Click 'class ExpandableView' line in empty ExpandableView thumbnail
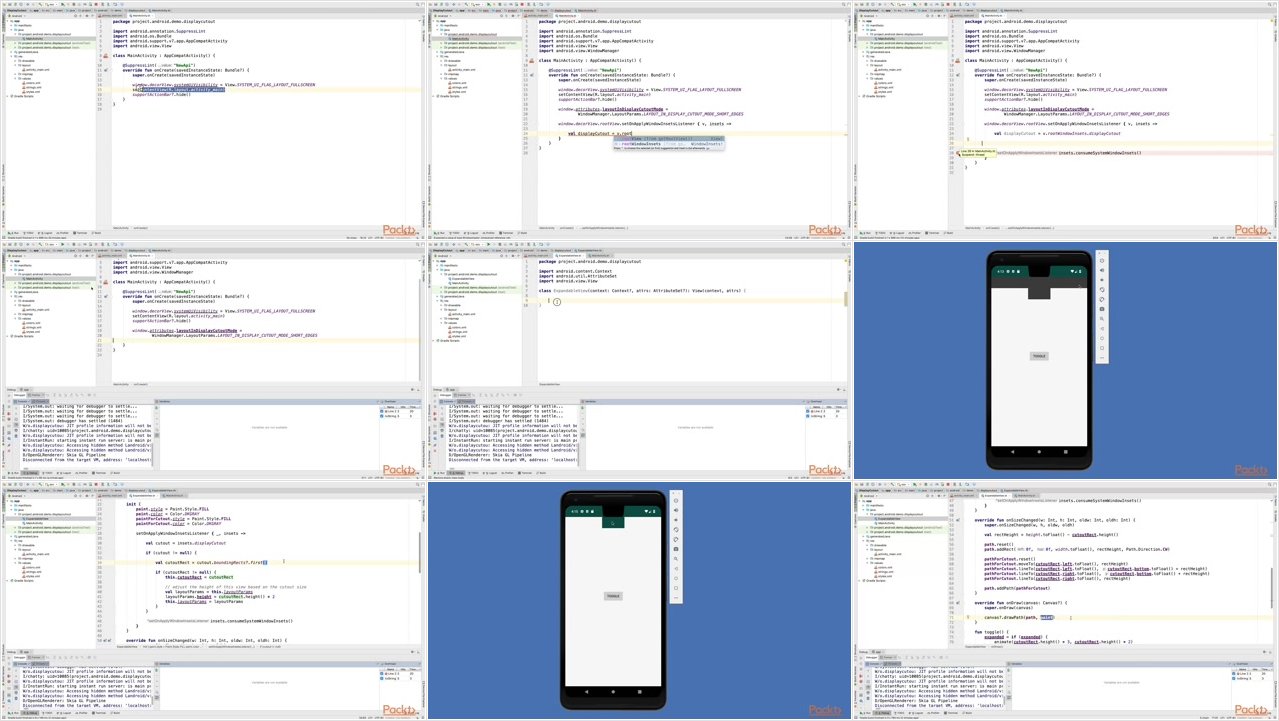 [640, 290]
